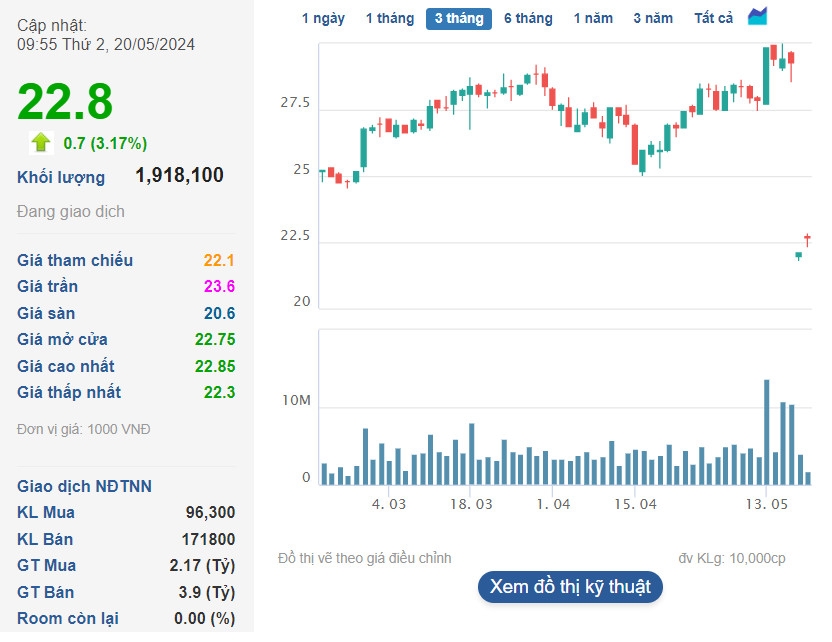The width and height of the screenshot is (832, 642).
Task: Show the 3 năm chart range
Action: [x=653, y=19]
